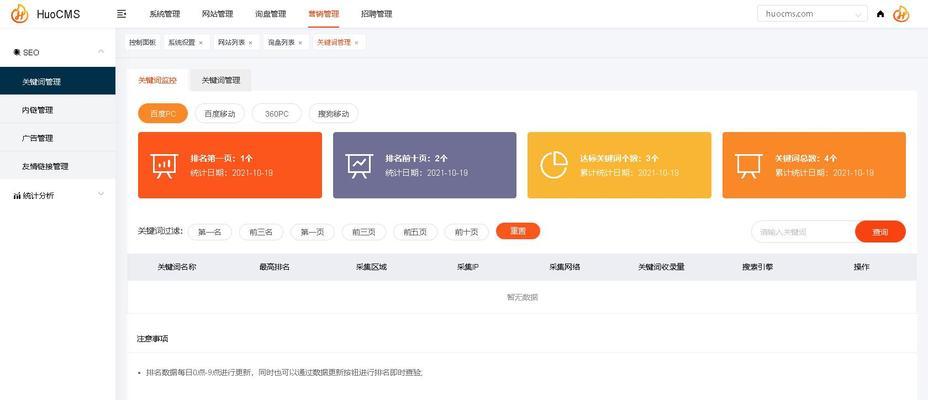Toggle the sidebar collapse icon
The image size is (928, 400).
click(122, 14)
